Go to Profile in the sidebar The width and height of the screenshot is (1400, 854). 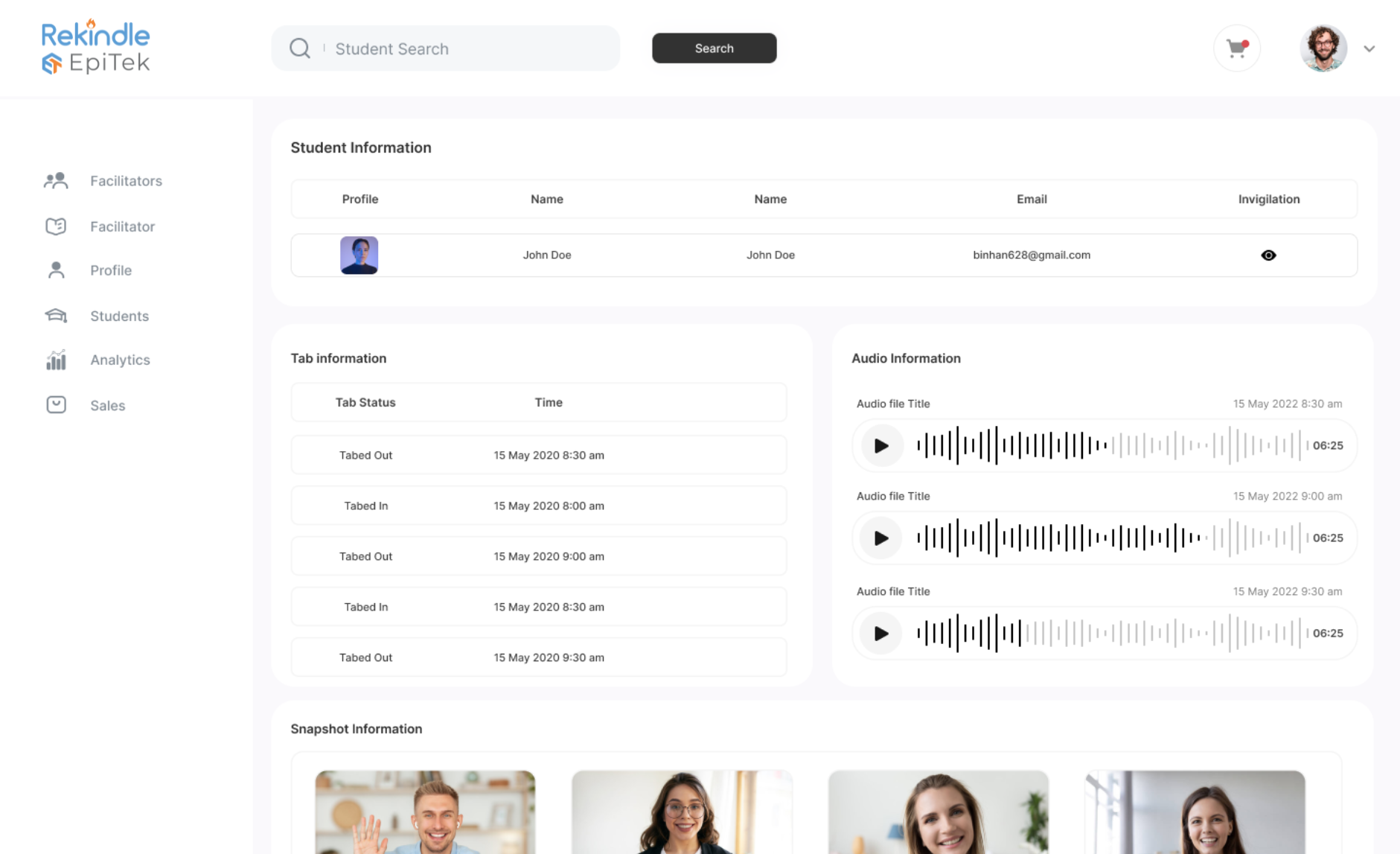click(x=111, y=270)
